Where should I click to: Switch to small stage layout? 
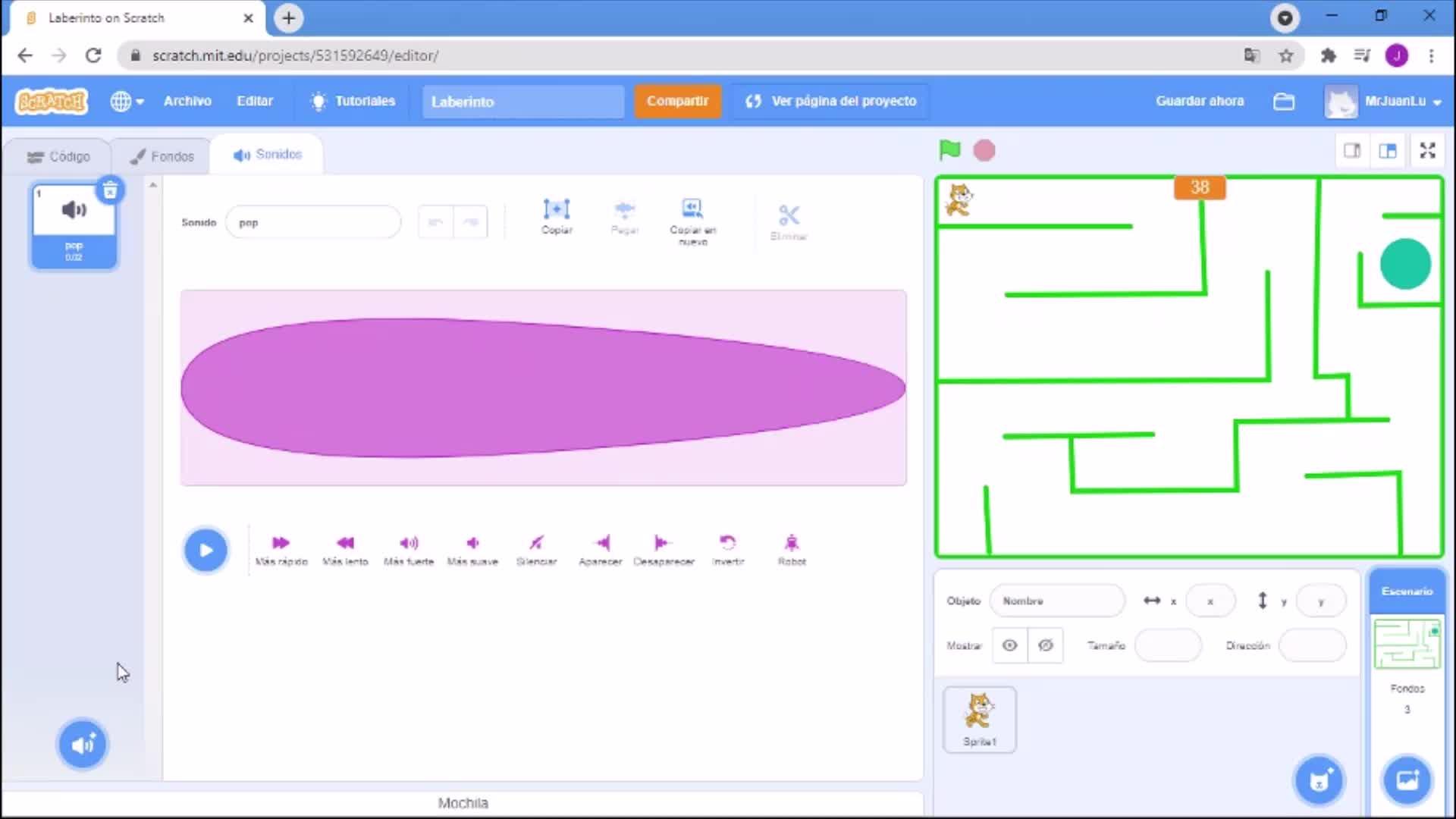tap(1351, 150)
